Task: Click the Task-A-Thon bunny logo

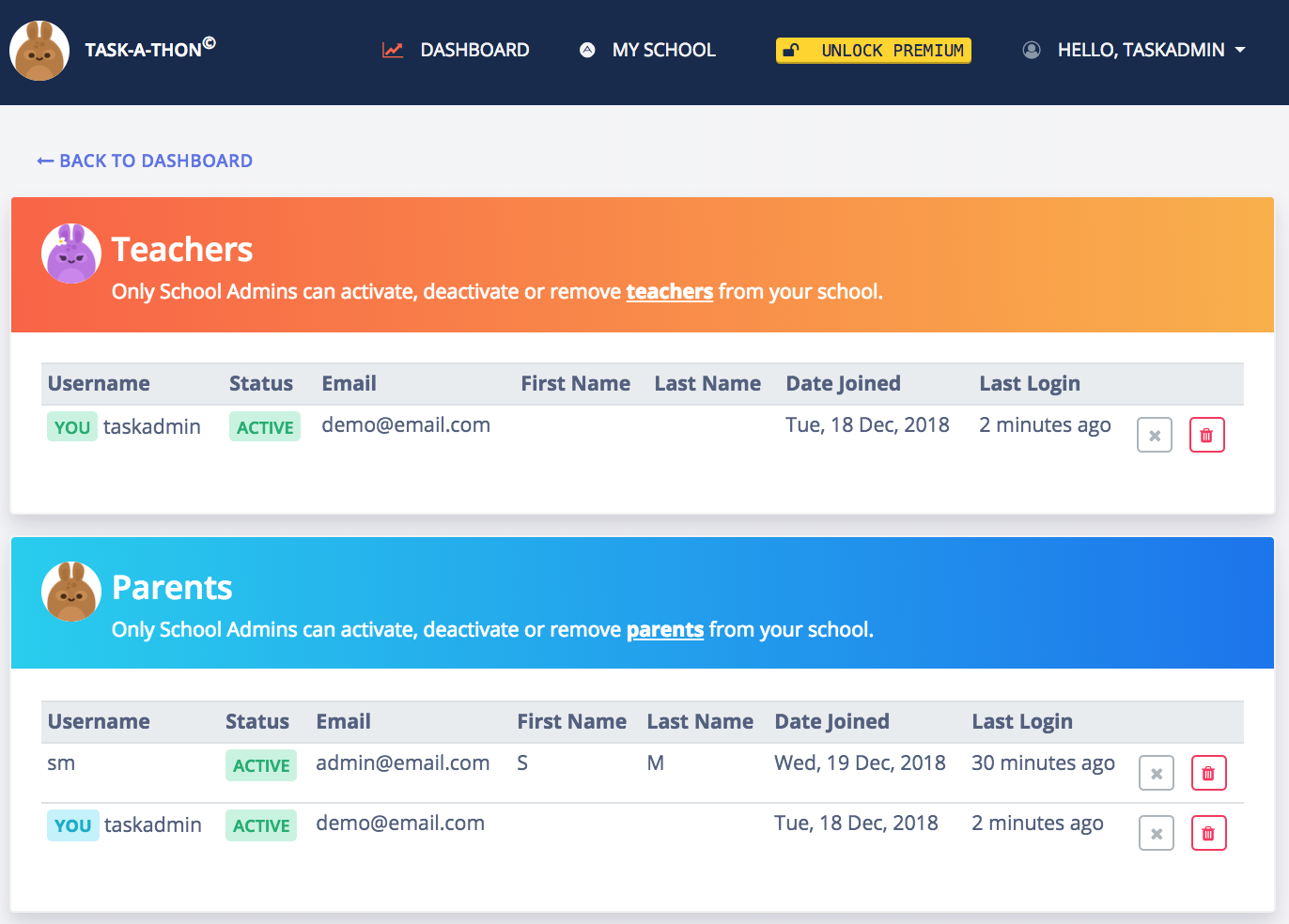Action: pos(39,51)
